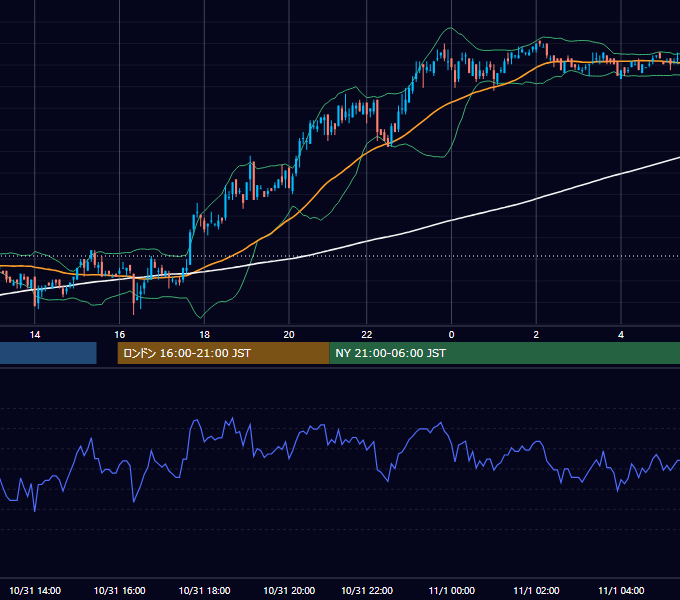Click the '4' hour label on price chart axis
Screen dimensions: 680x600
pyautogui.click(x=621, y=335)
